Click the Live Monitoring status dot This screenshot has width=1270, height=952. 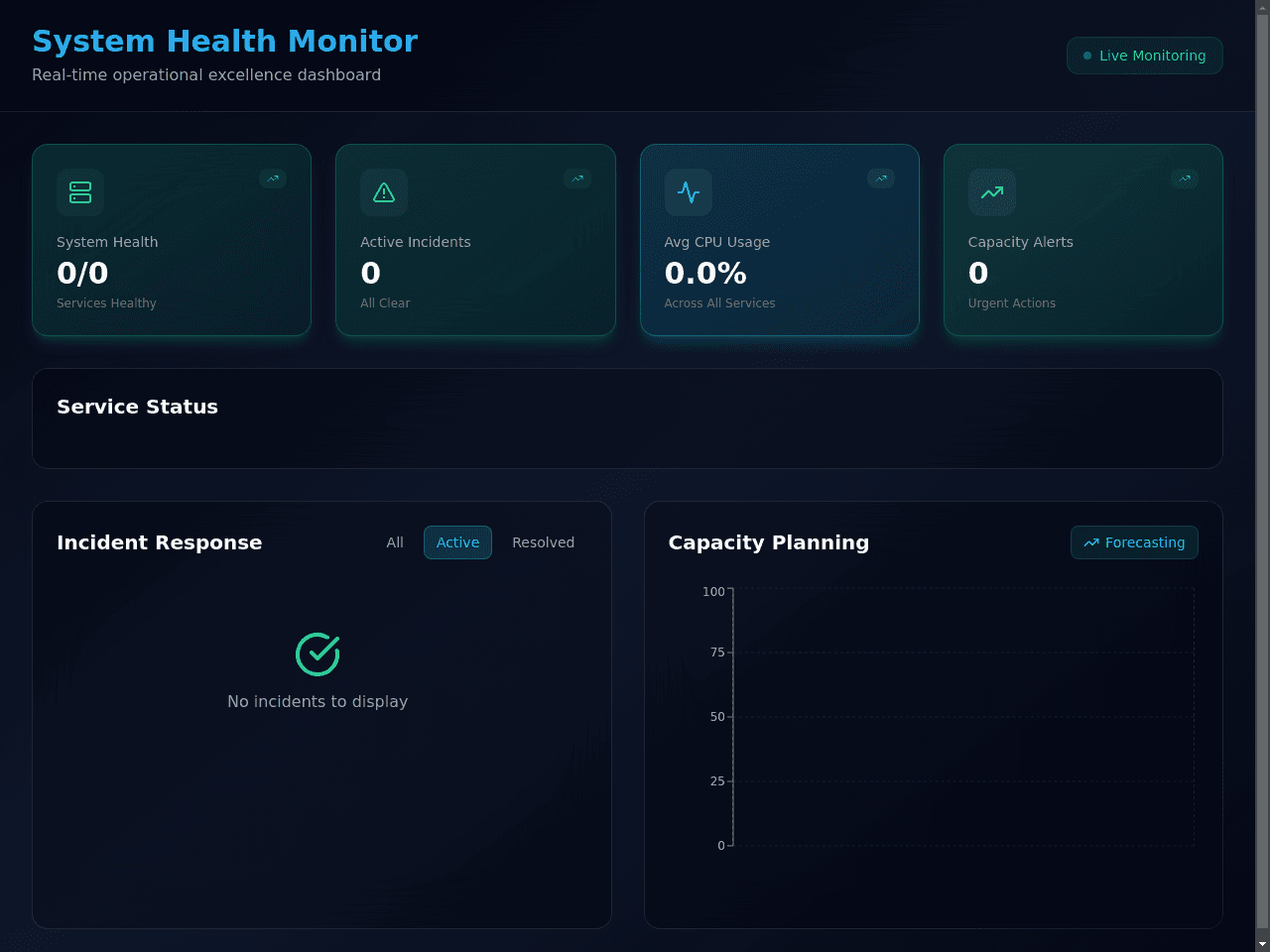[x=1087, y=56]
